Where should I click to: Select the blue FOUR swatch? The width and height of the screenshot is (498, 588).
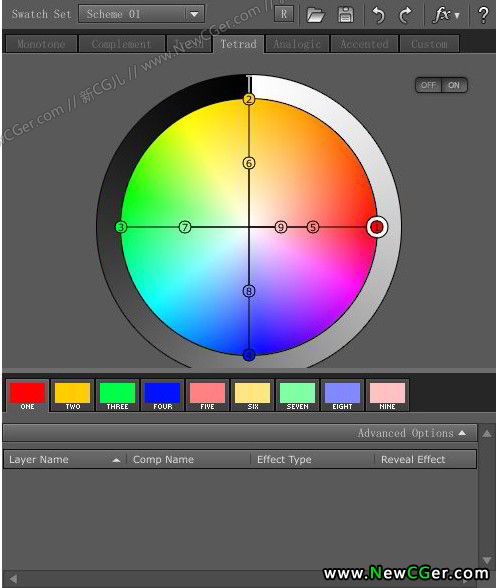click(162, 395)
